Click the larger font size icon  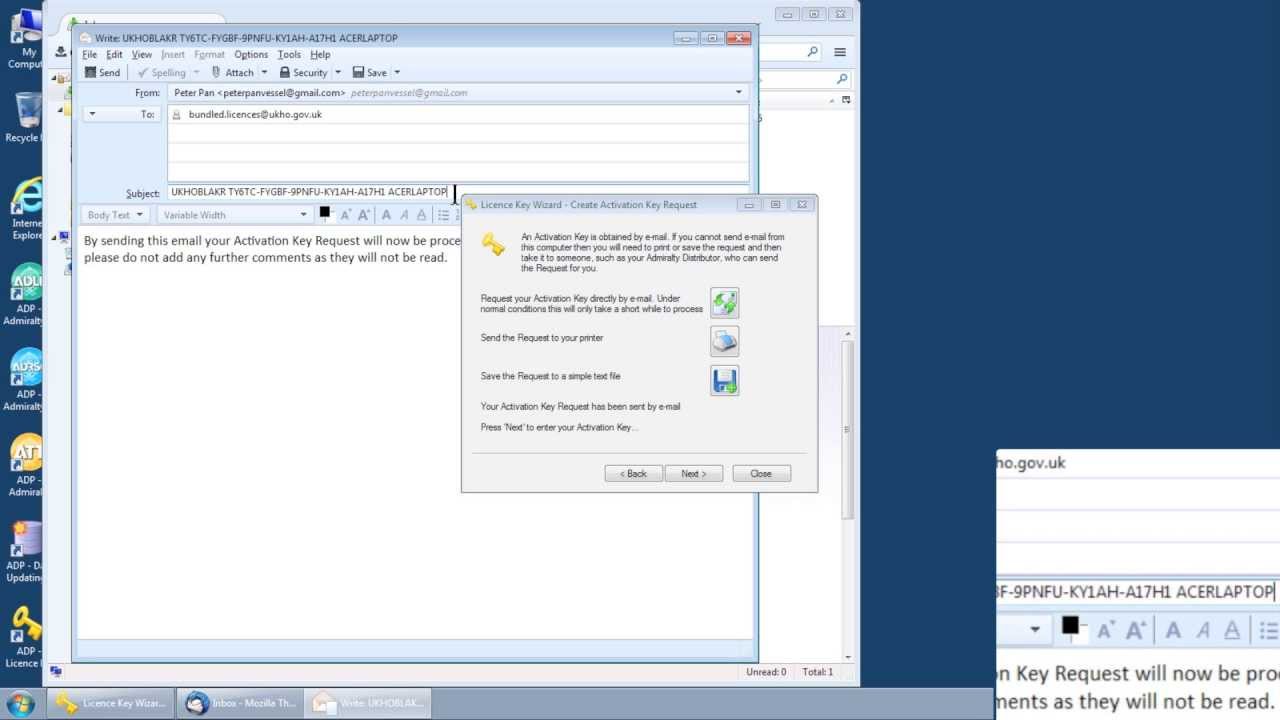coord(364,215)
